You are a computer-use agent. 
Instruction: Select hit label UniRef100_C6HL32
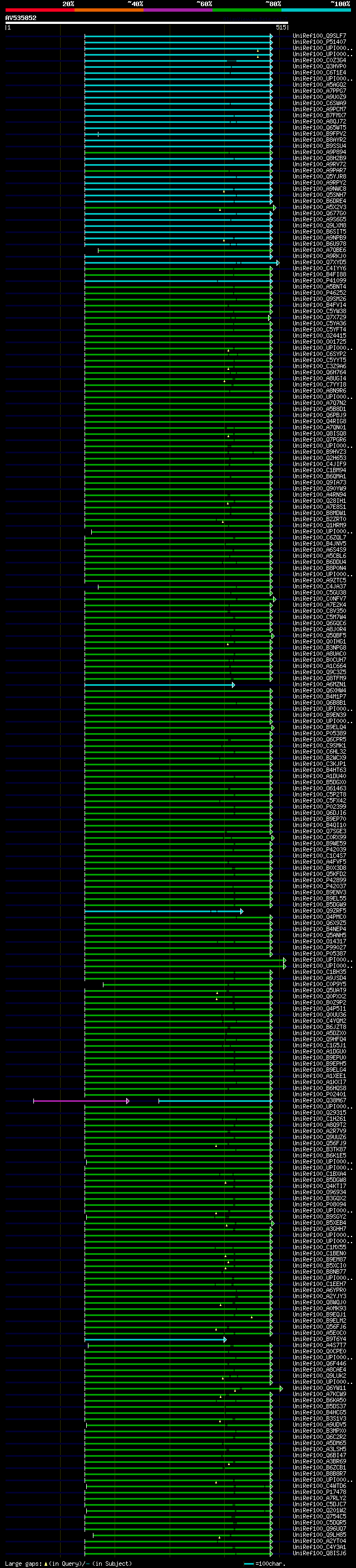[x=319, y=752]
